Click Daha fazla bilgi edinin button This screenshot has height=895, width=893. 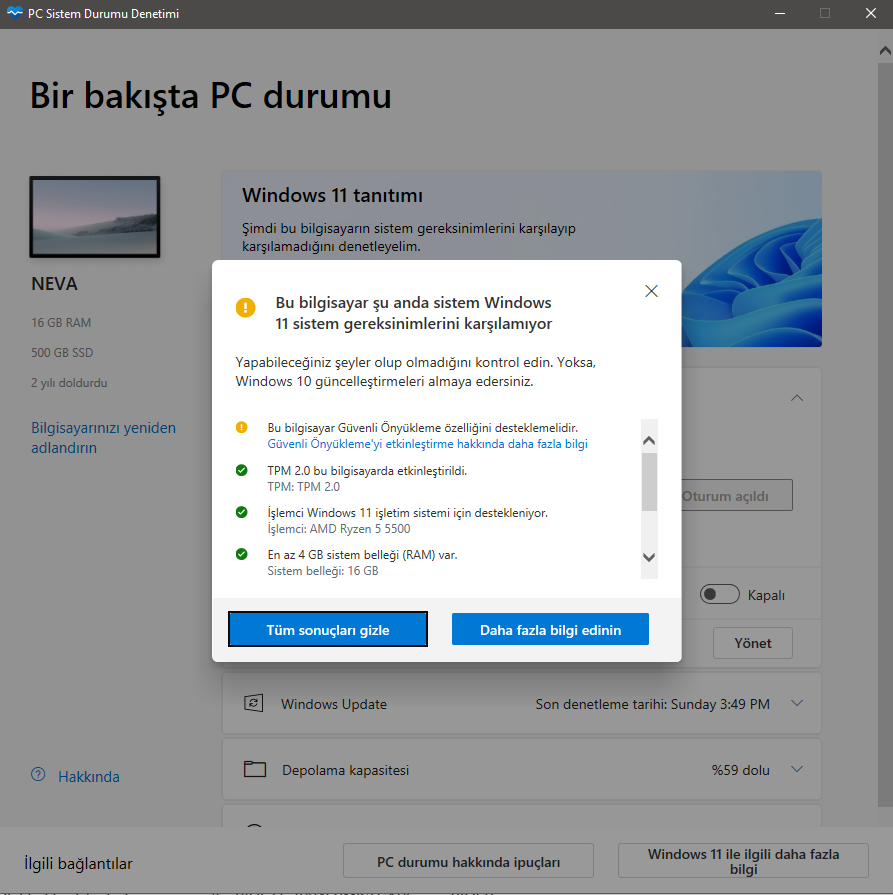pos(550,630)
